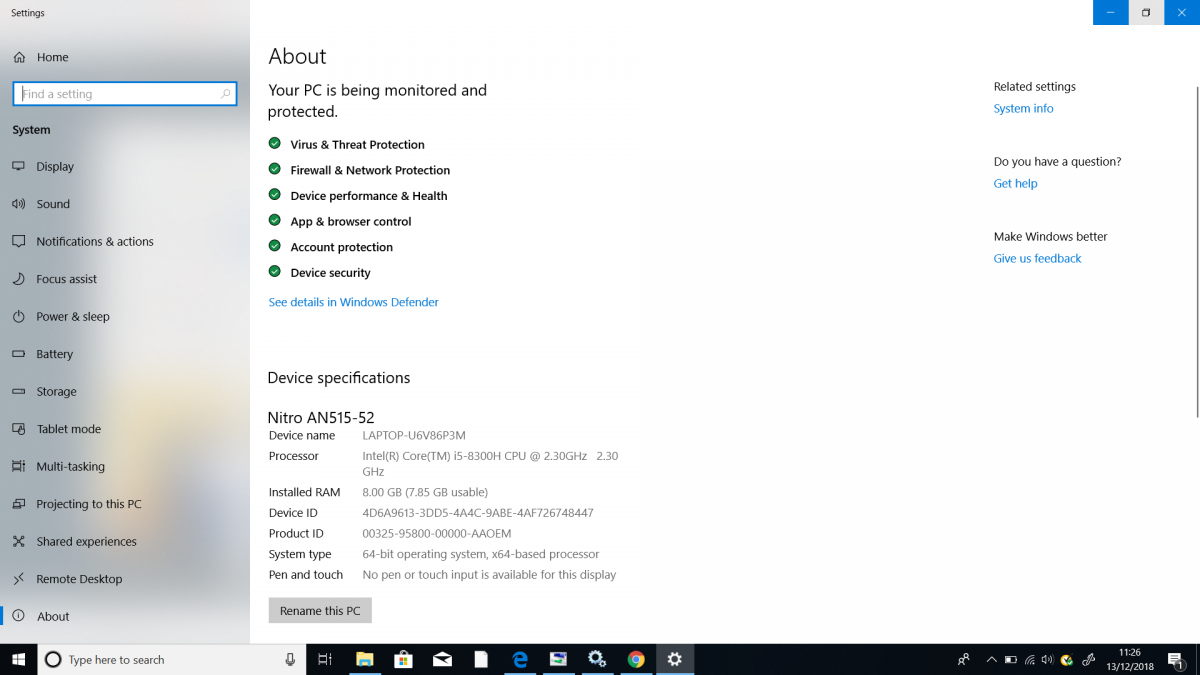
Task: Open File Explorer from the taskbar
Action: point(365,660)
